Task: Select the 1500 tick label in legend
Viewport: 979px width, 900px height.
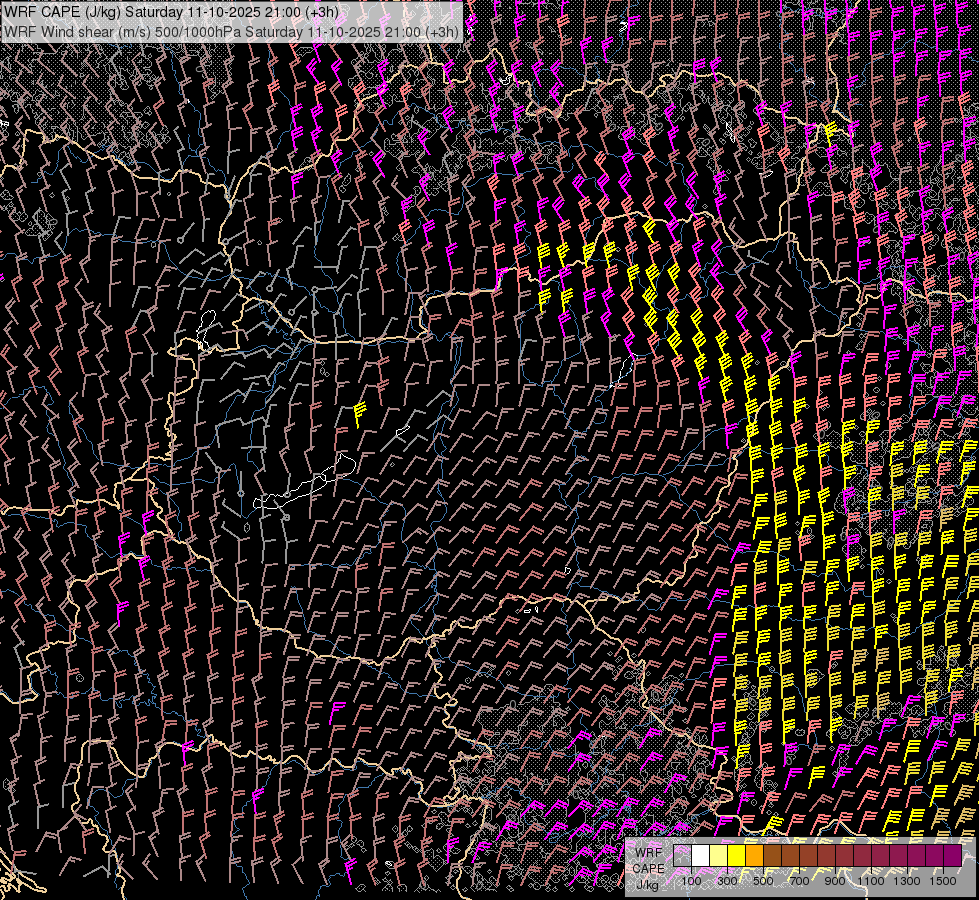Action: tap(943, 881)
